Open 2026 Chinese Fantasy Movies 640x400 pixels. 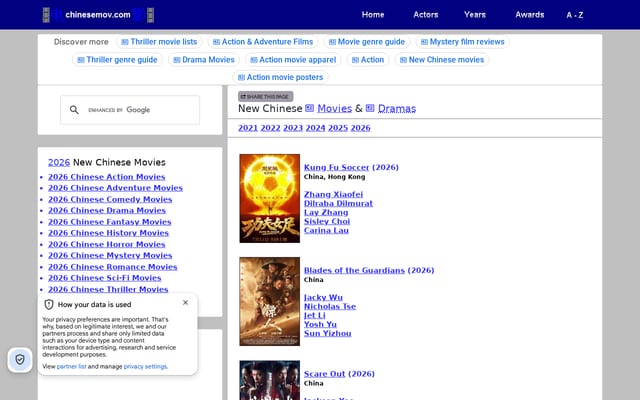point(109,222)
